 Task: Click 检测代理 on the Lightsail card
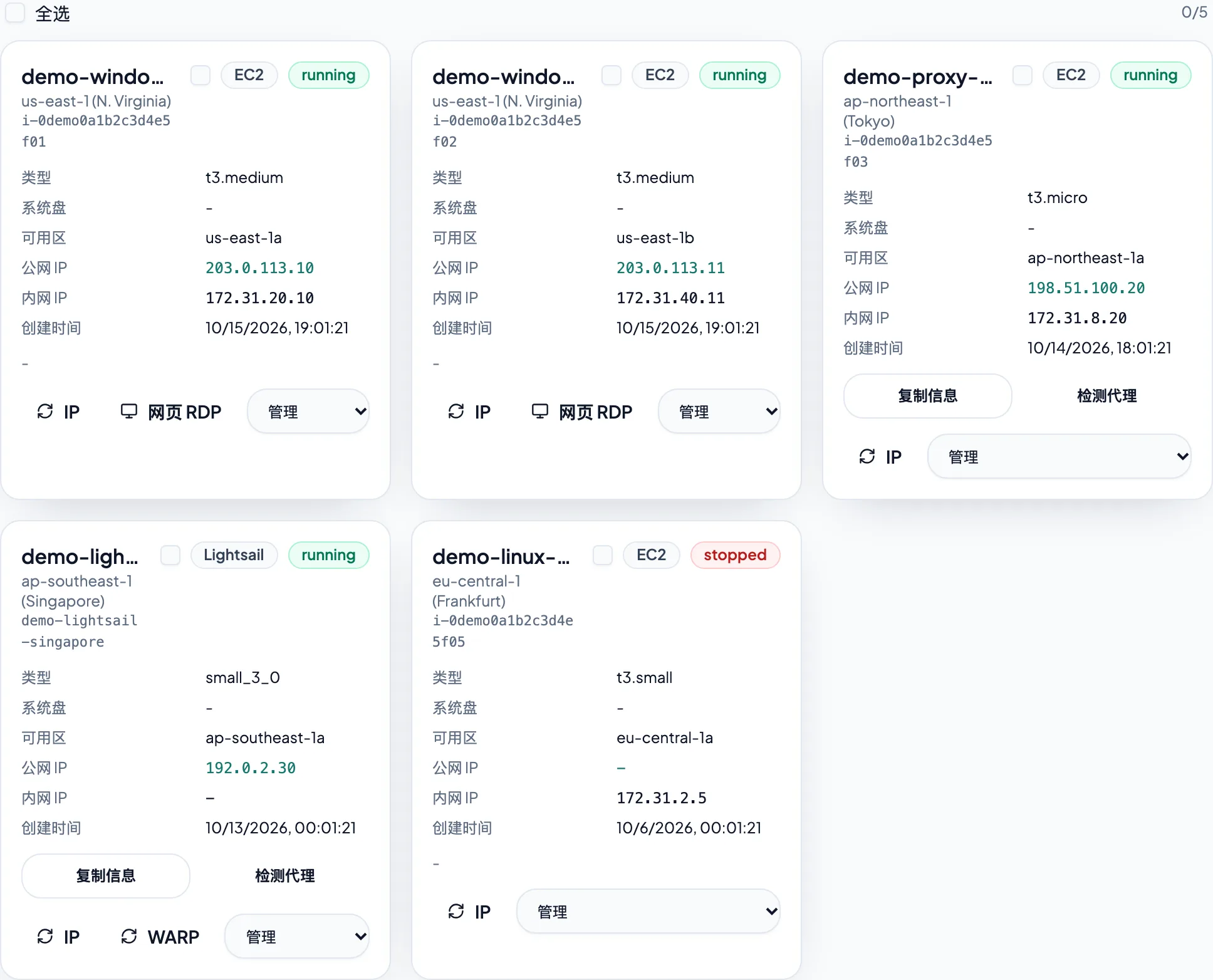point(285,876)
